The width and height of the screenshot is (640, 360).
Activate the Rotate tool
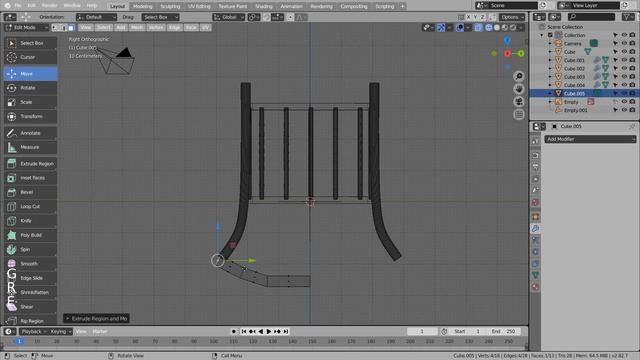click(x=30, y=88)
